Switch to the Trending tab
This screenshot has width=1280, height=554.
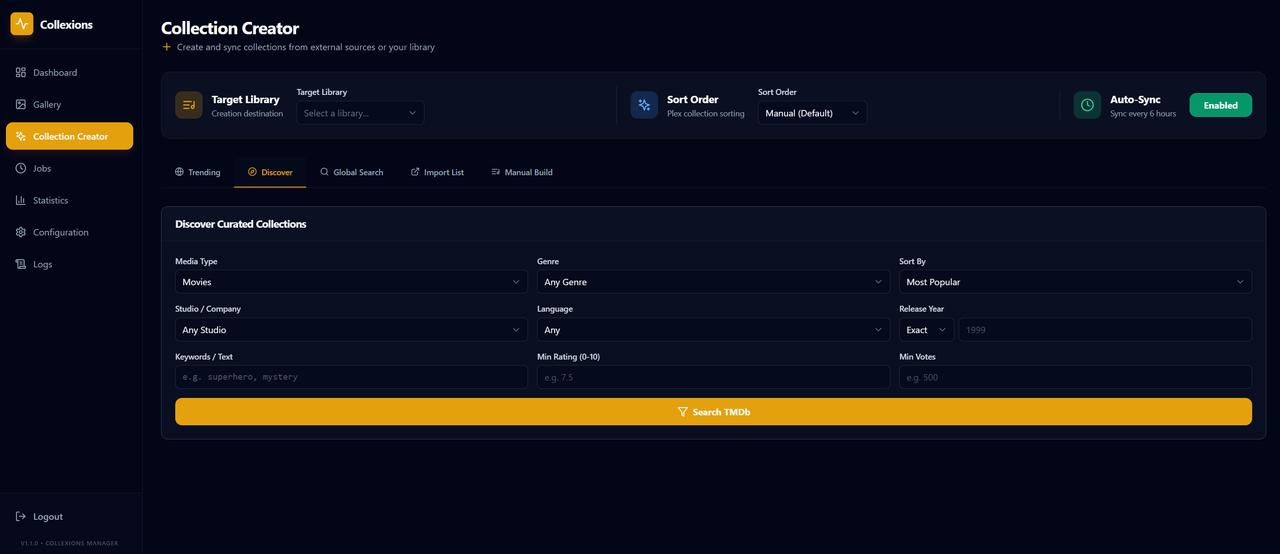[197, 172]
